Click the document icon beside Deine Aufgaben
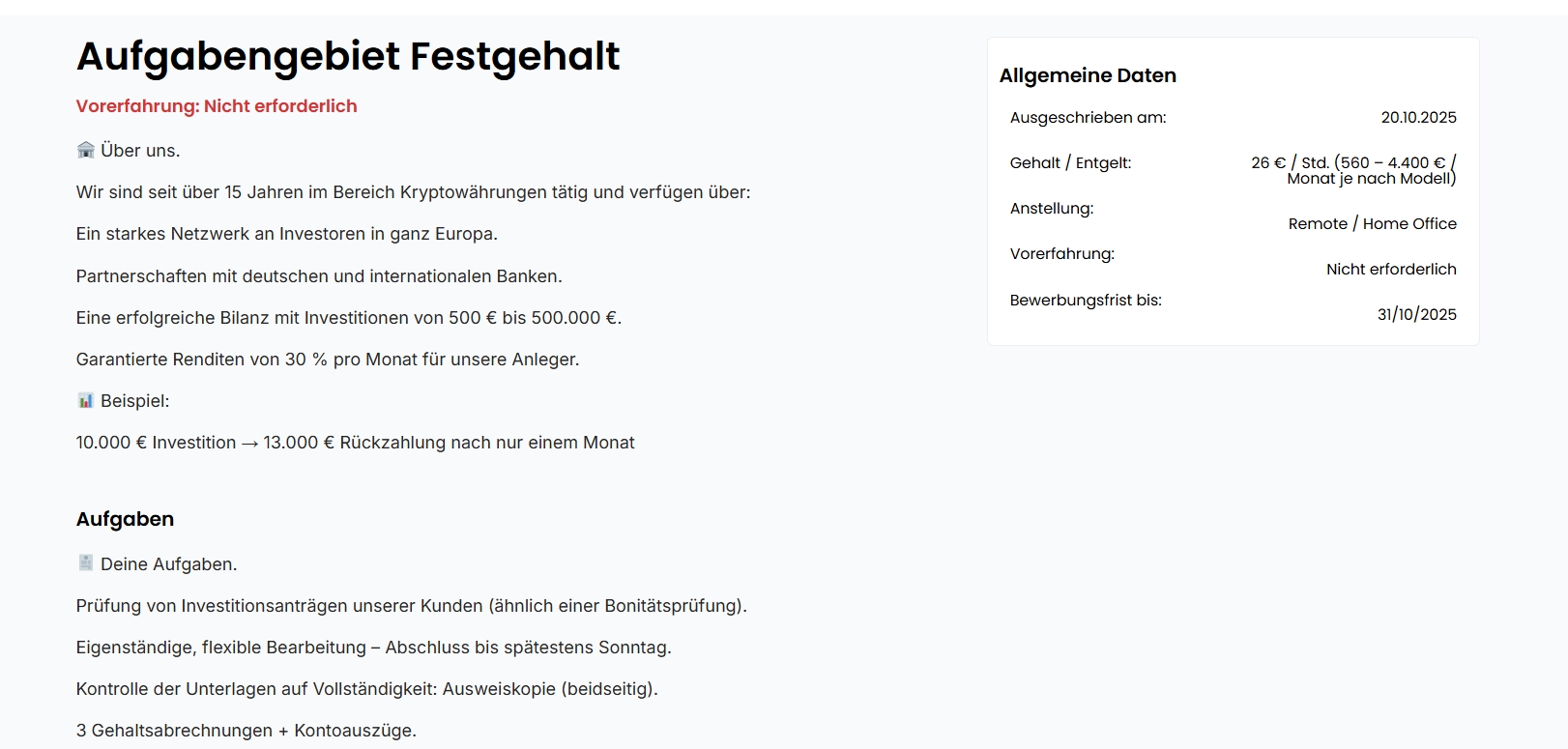This screenshot has width=1568, height=749. [85, 562]
